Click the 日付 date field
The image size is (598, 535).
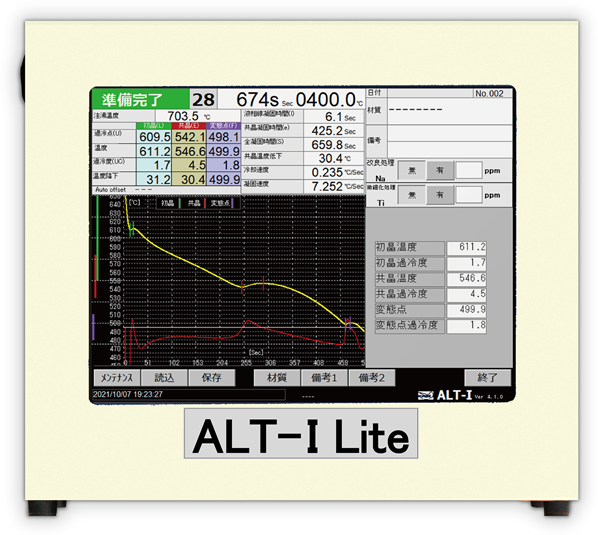(430, 93)
